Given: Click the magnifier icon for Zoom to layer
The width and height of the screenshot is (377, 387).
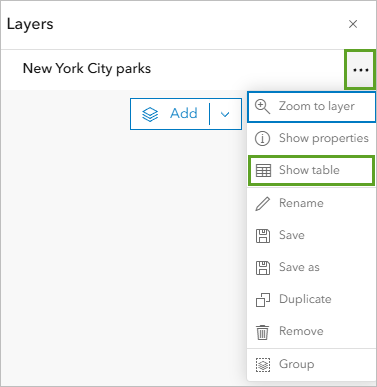Looking at the screenshot, I should coord(262,107).
